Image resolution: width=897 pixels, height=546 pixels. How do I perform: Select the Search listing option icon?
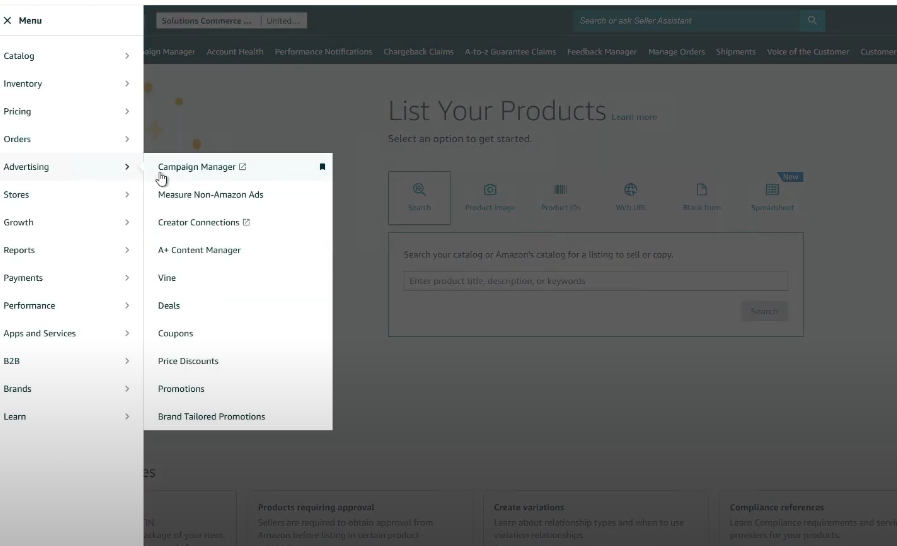419,189
